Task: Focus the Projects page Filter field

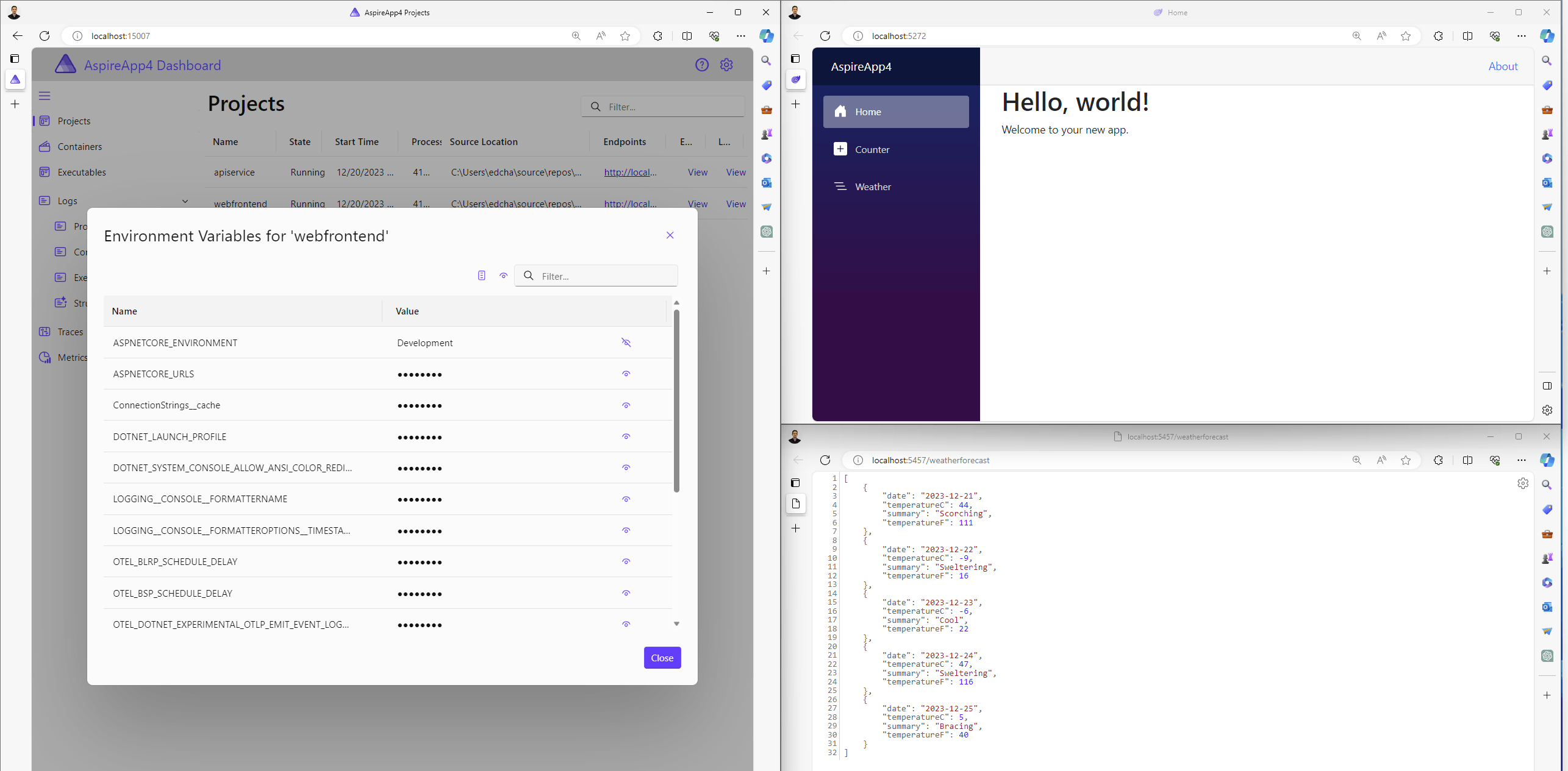Action: pos(663,107)
